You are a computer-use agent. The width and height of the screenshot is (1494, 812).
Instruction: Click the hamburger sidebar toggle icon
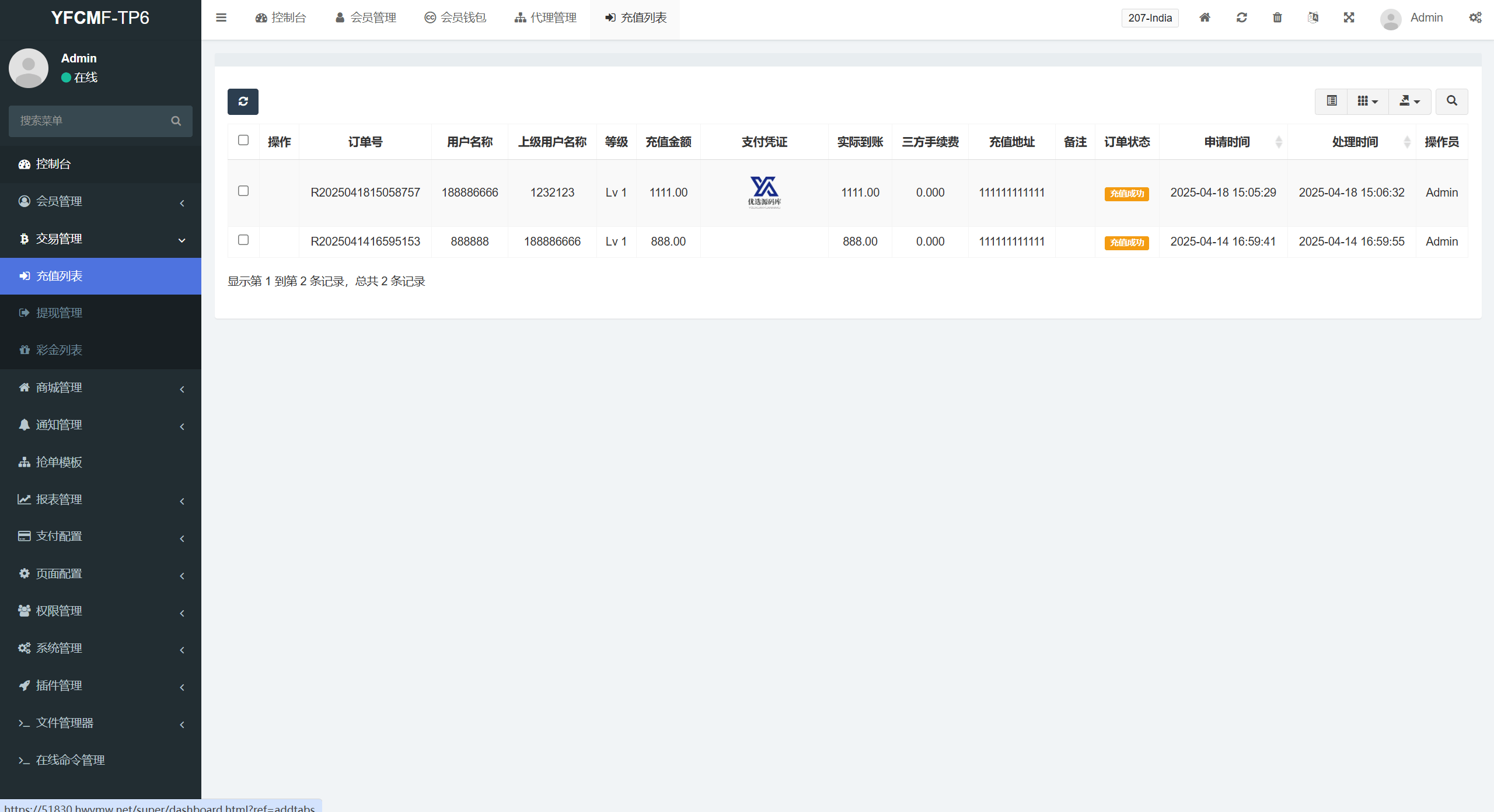[x=221, y=17]
